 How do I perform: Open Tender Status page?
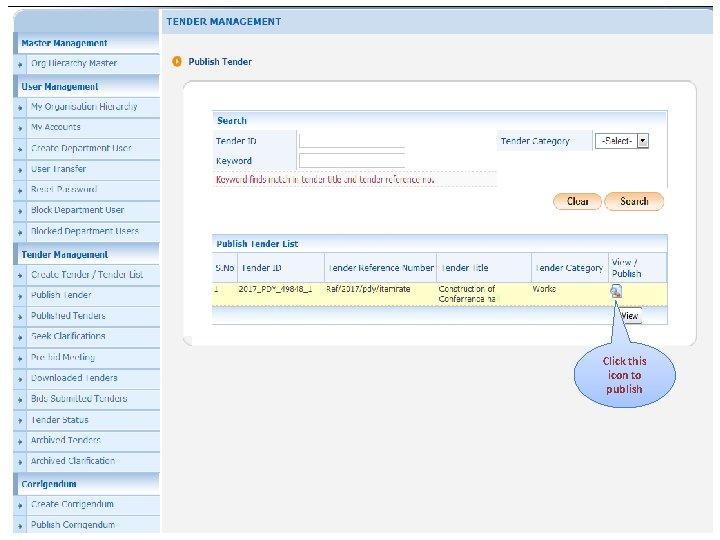tap(60, 420)
